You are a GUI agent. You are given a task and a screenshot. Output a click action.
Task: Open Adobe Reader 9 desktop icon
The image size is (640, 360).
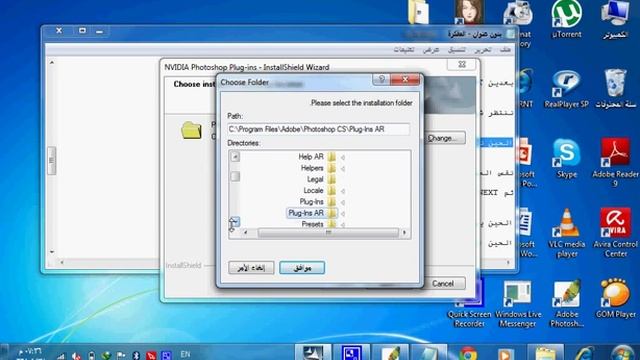[615, 162]
